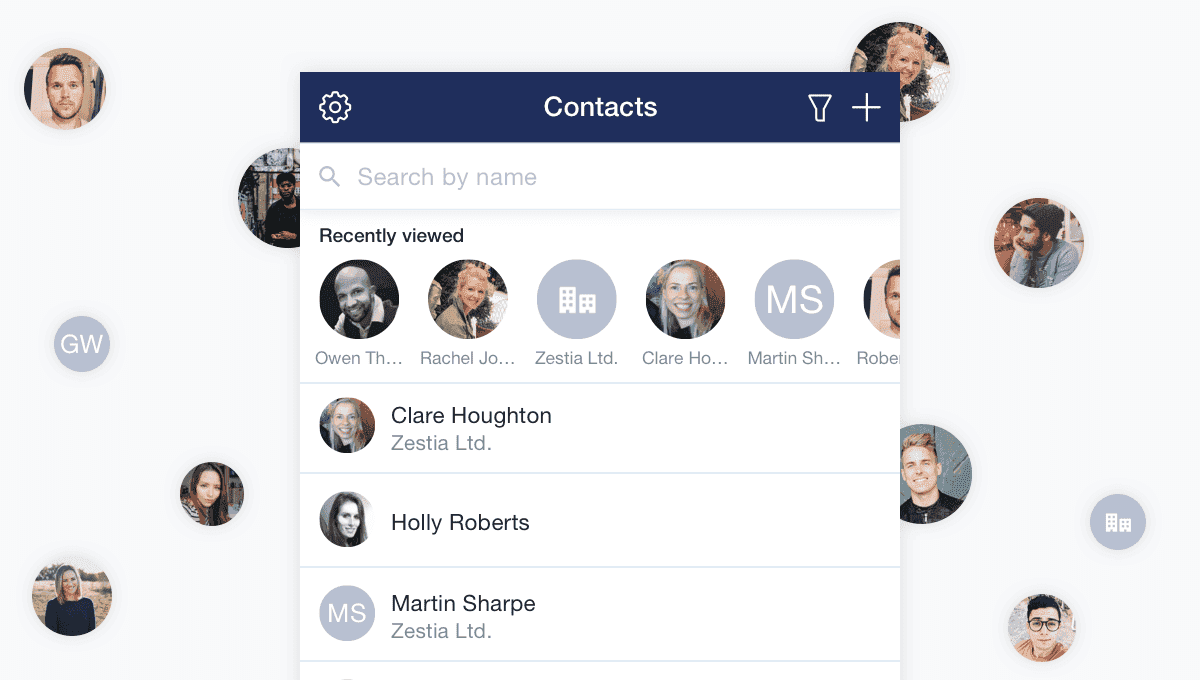Click the floating building company icon

click(x=1118, y=522)
